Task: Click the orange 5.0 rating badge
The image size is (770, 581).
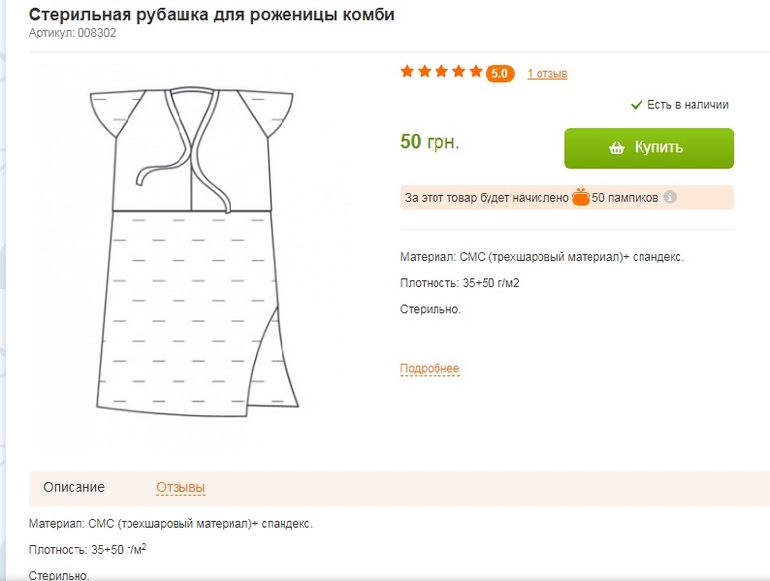Action: [x=500, y=73]
